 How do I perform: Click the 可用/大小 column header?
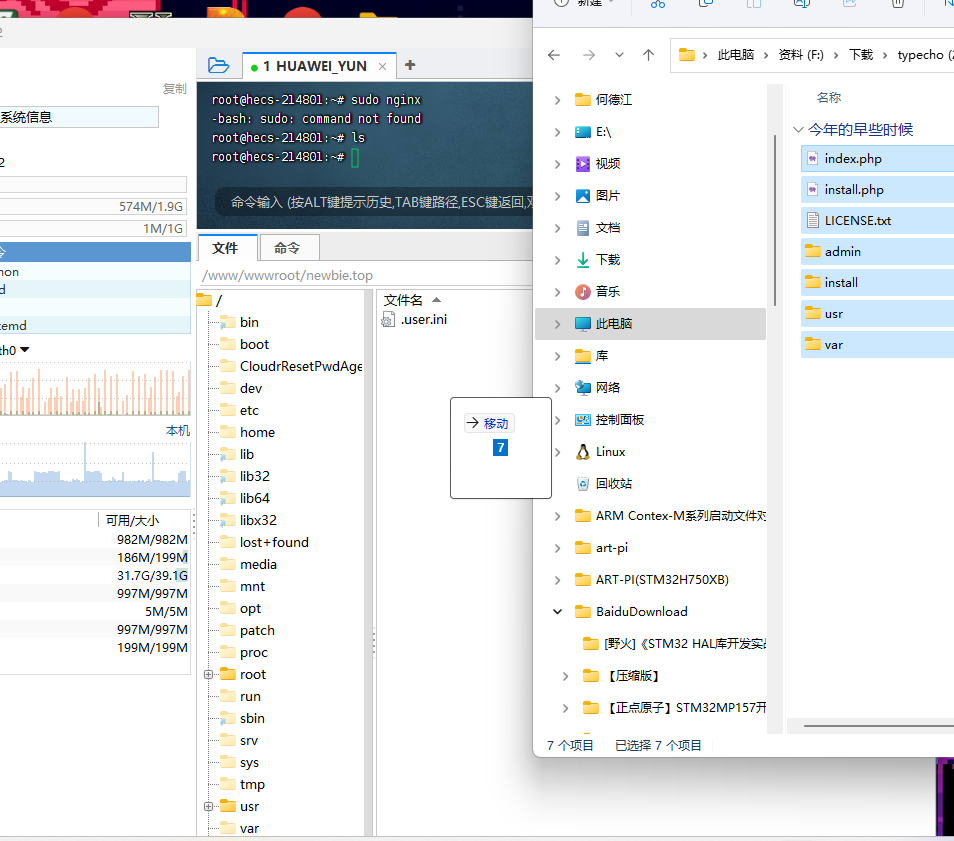click(132, 520)
